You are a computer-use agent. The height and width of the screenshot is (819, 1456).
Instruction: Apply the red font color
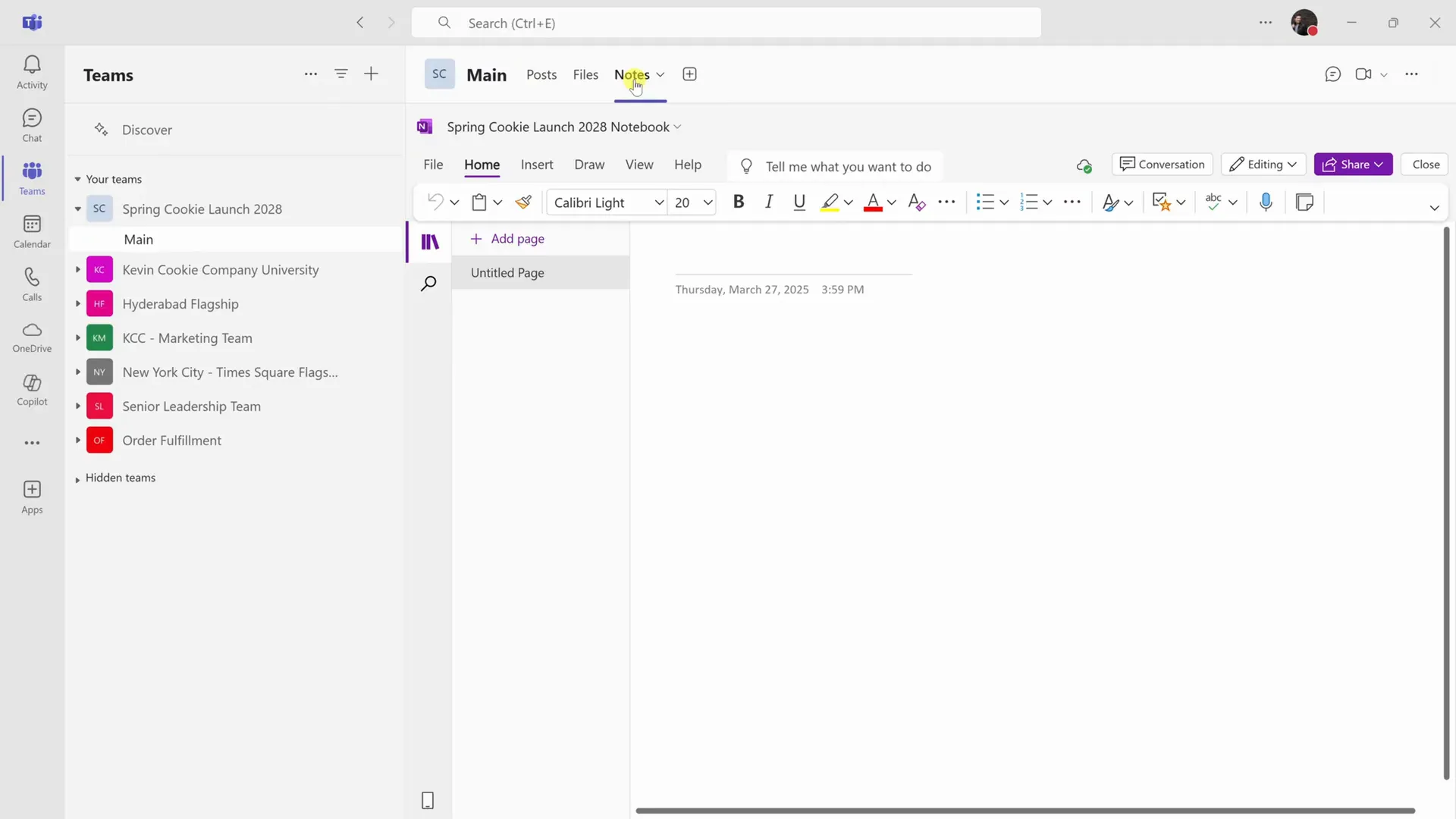click(x=873, y=202)
